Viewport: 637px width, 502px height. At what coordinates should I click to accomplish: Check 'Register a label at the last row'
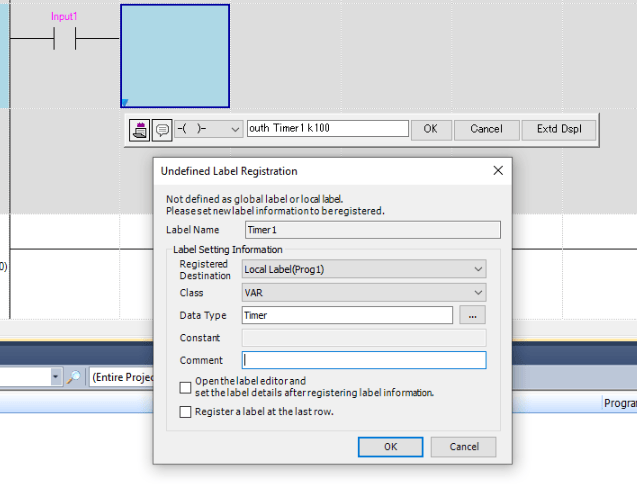click(x=185, y=412)
